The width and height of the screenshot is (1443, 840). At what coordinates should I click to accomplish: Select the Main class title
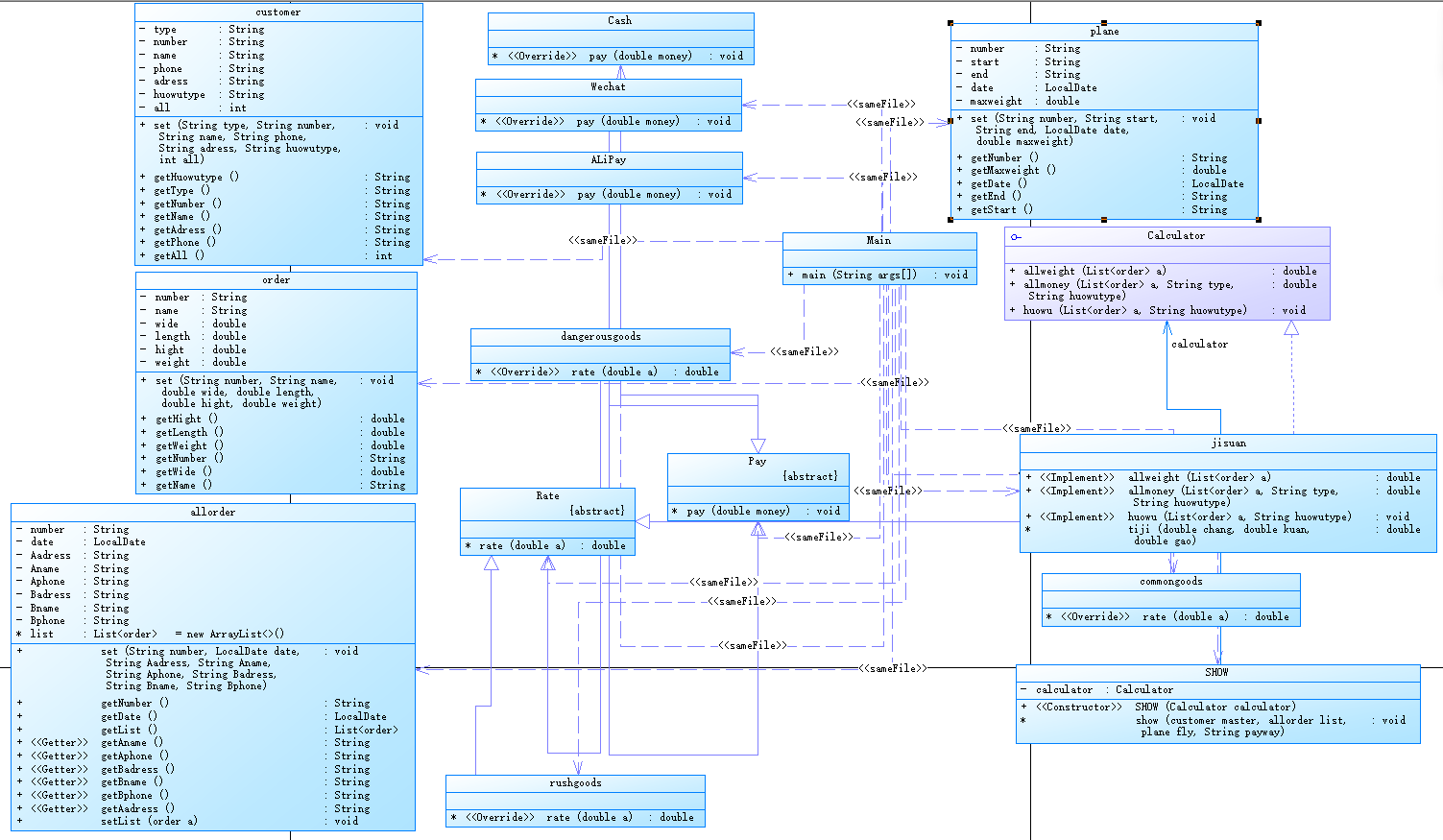[x=878, y=240]
